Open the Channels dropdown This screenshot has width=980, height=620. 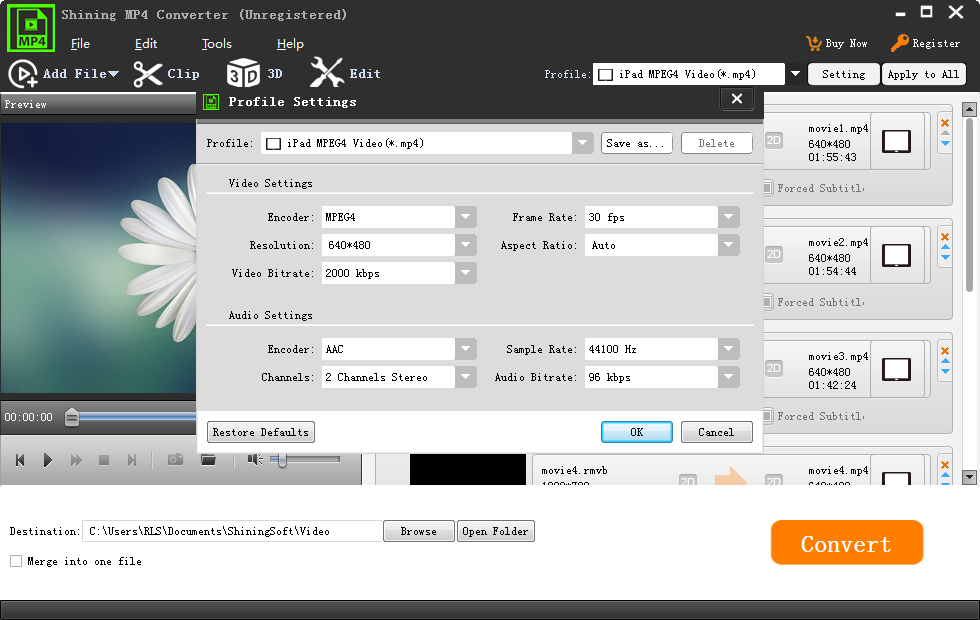(x=466, y=377)
